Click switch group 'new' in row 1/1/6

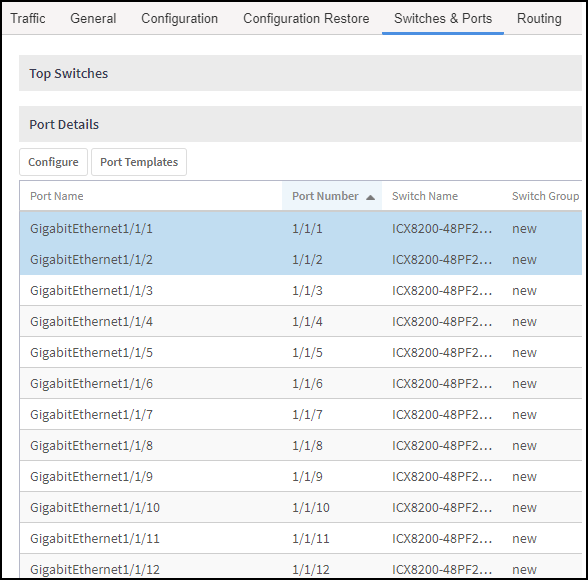(524, 384)
